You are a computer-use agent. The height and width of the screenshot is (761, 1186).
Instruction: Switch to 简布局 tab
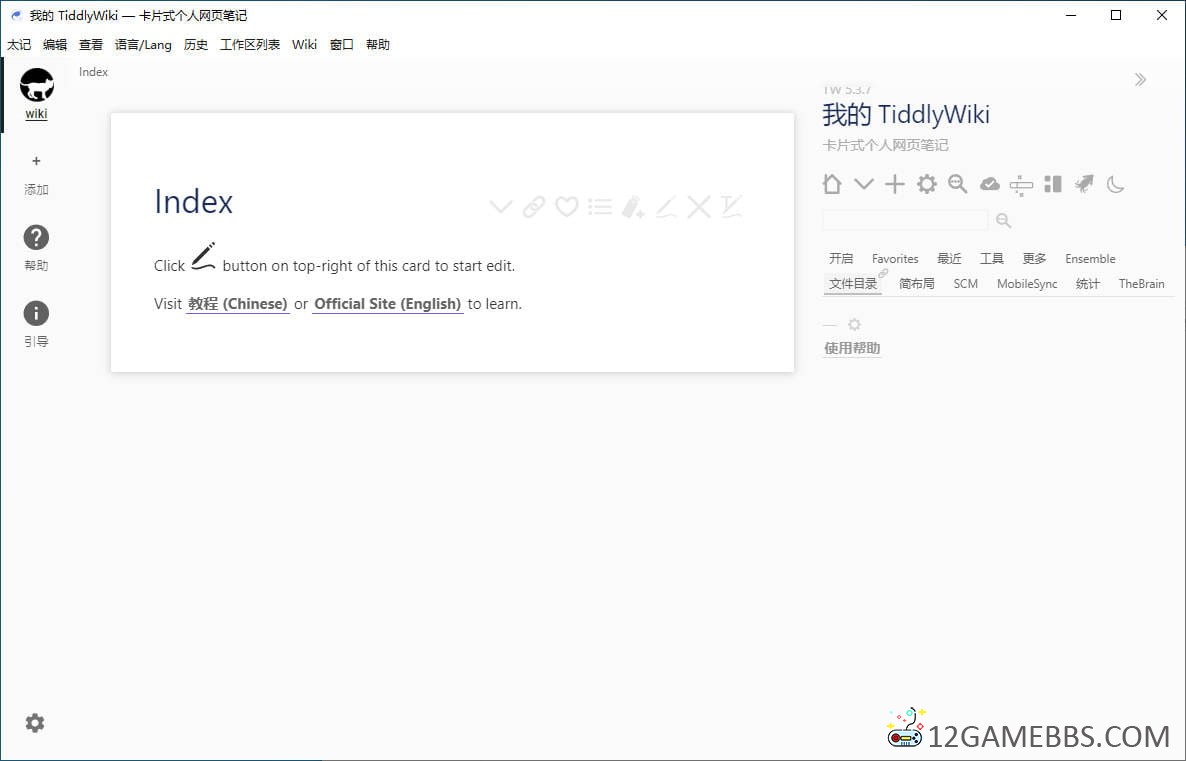point(917,284)
